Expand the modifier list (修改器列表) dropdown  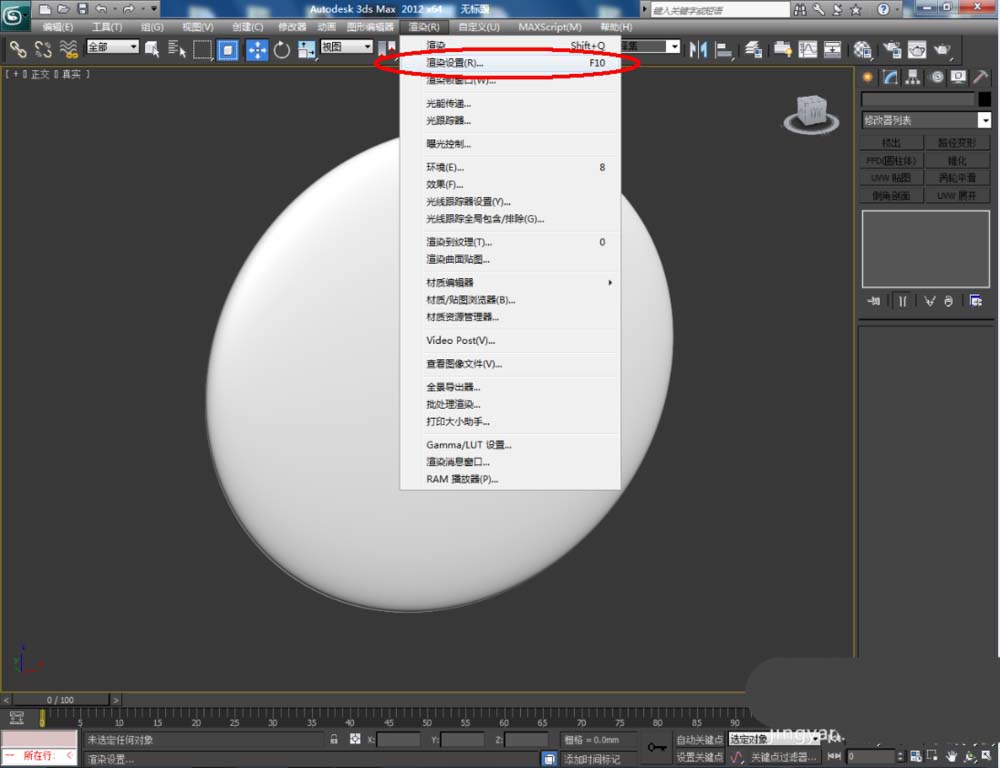(x=984, y=120)
